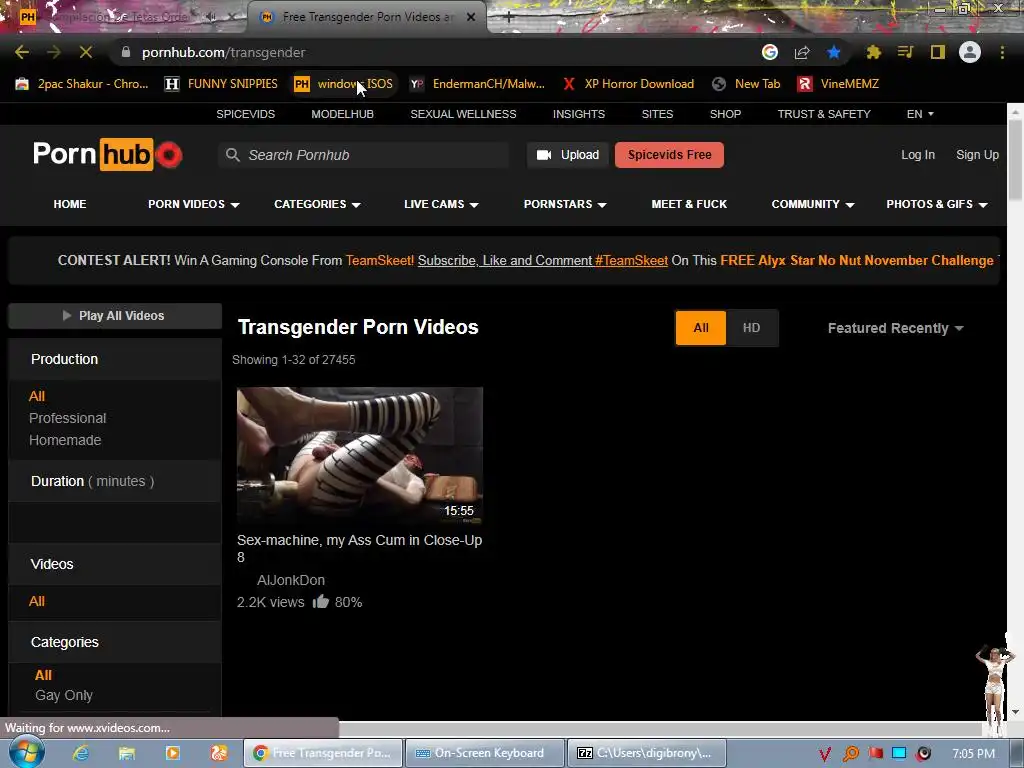Viewport: 1024px width, 768px height.
Task: Click the site logo in the header
Action: [108, 155]
